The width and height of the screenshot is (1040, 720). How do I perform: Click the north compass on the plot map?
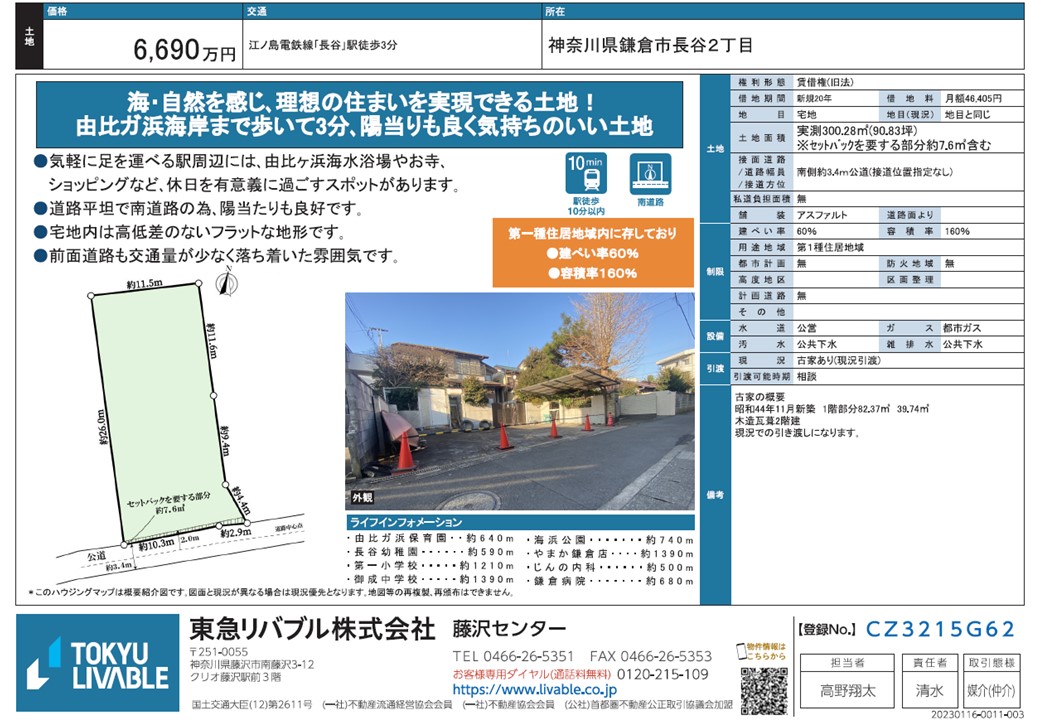[x=227, y=283]
